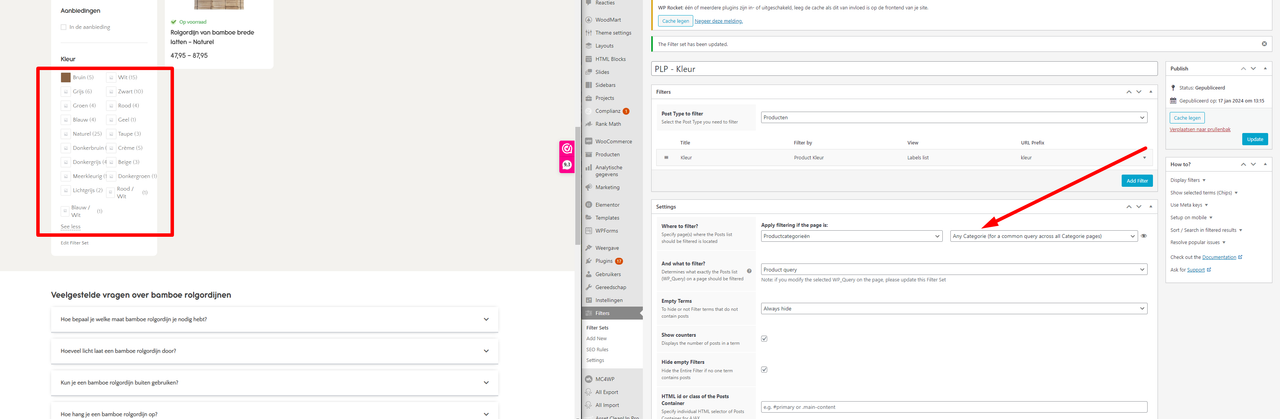The width and height of the screenshot is (1280, 419).
Task: Open Complianz menu item
Action: pyautogui.click(x=608, y=111)
